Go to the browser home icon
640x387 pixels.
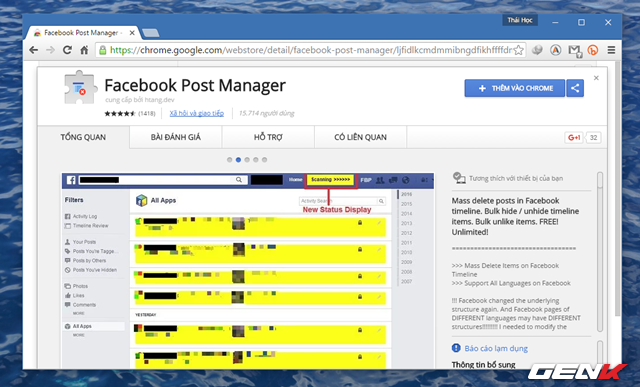coord(84,50)
